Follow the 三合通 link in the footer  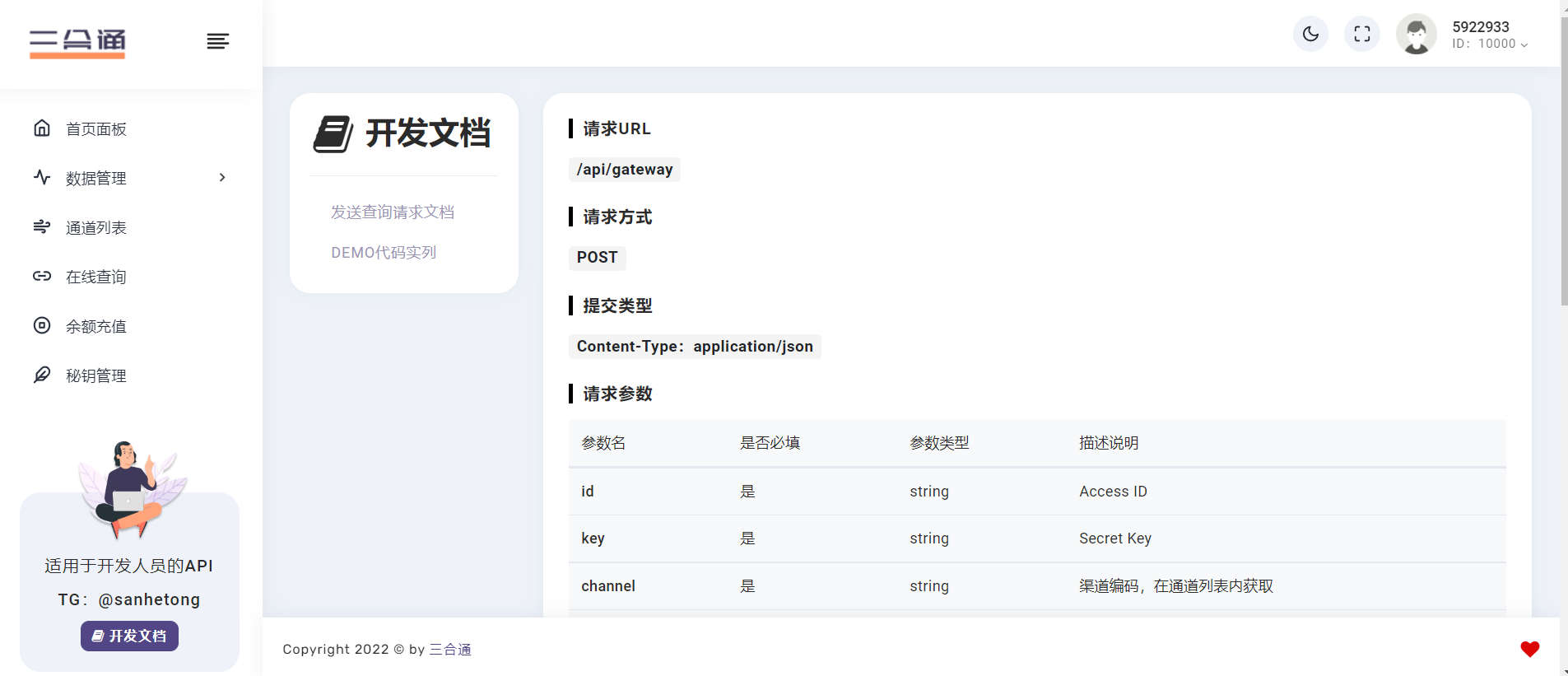pyautogui.click(x=450, y=650)
